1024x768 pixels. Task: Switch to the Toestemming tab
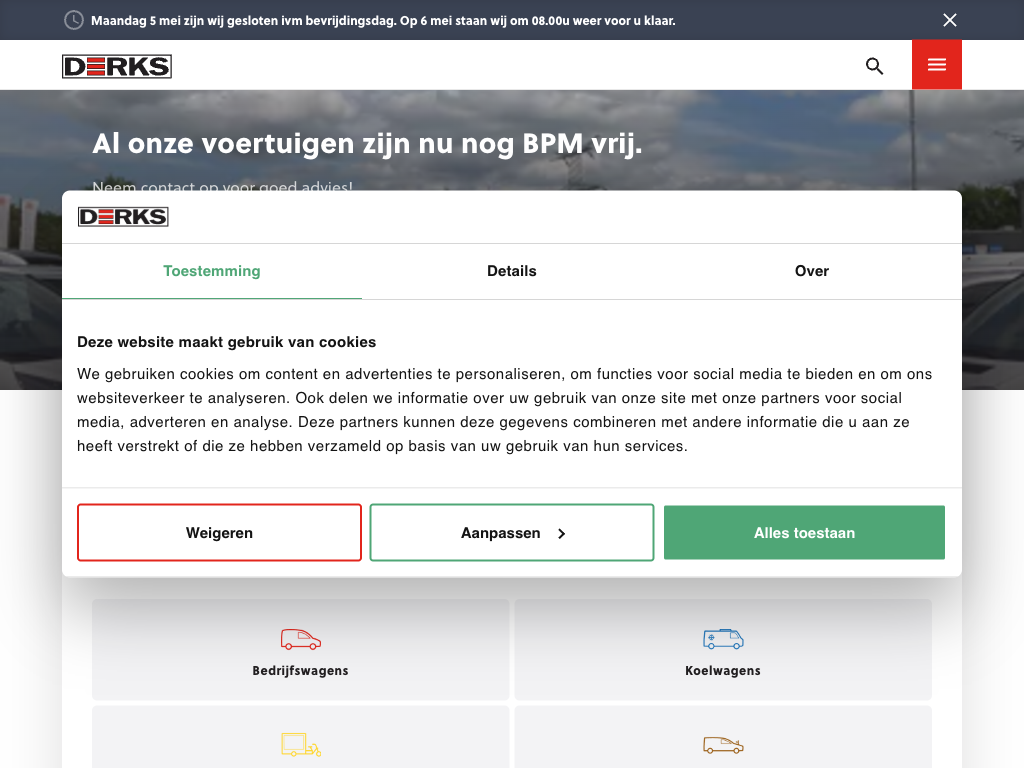pos(212,271)
